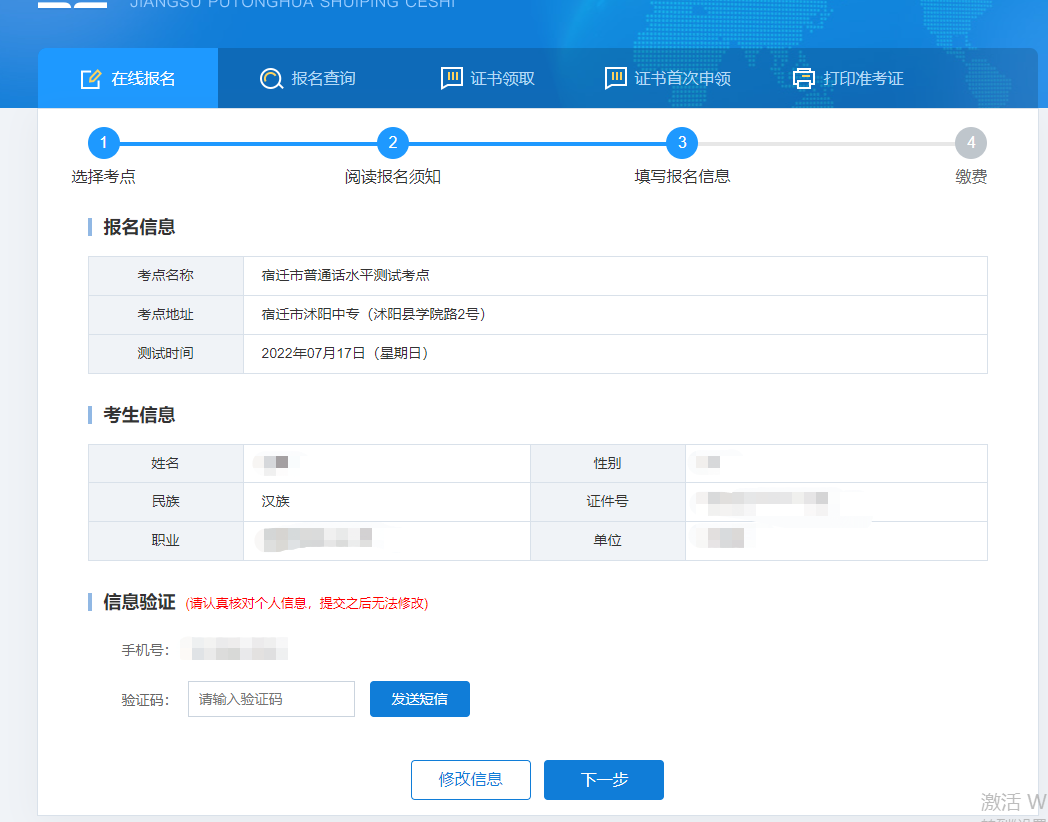This screenshot has width=1048, height=822.
Task: Click step 3 circle 填写报名信息
Action: 682,143
